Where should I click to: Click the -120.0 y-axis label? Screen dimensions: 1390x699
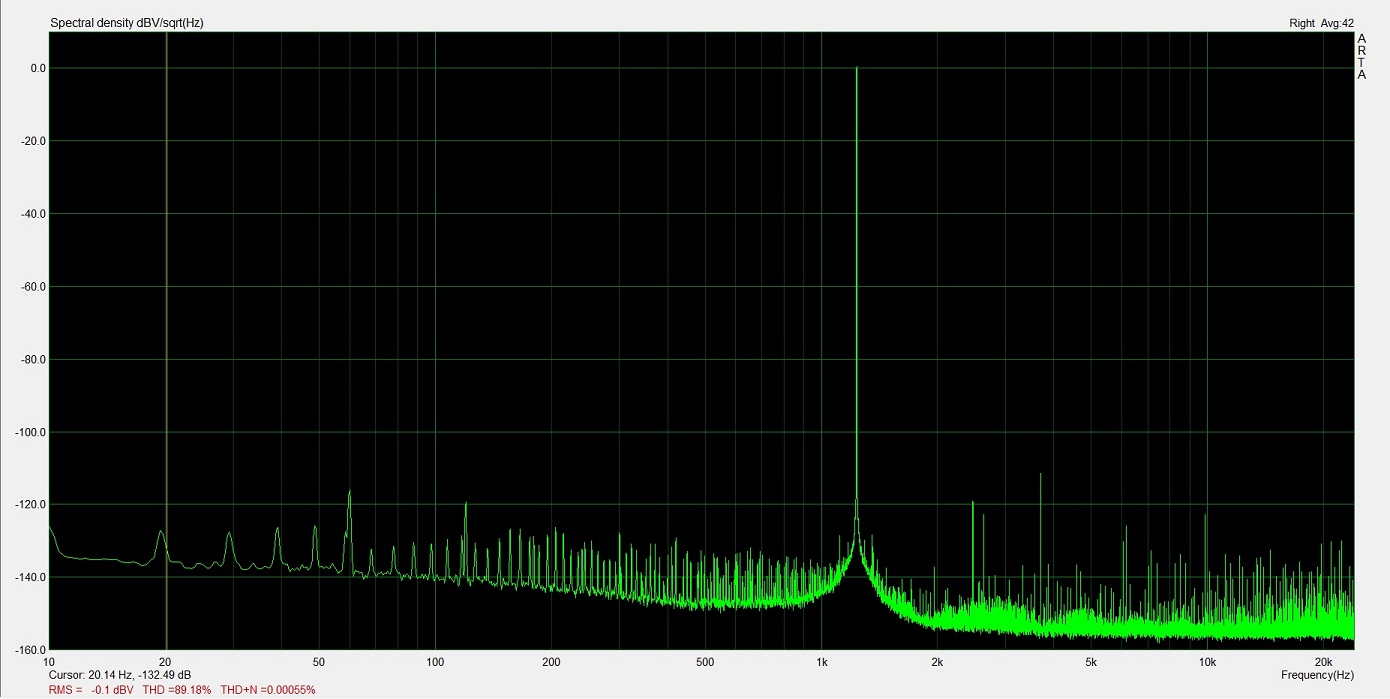tap(30, 505)
